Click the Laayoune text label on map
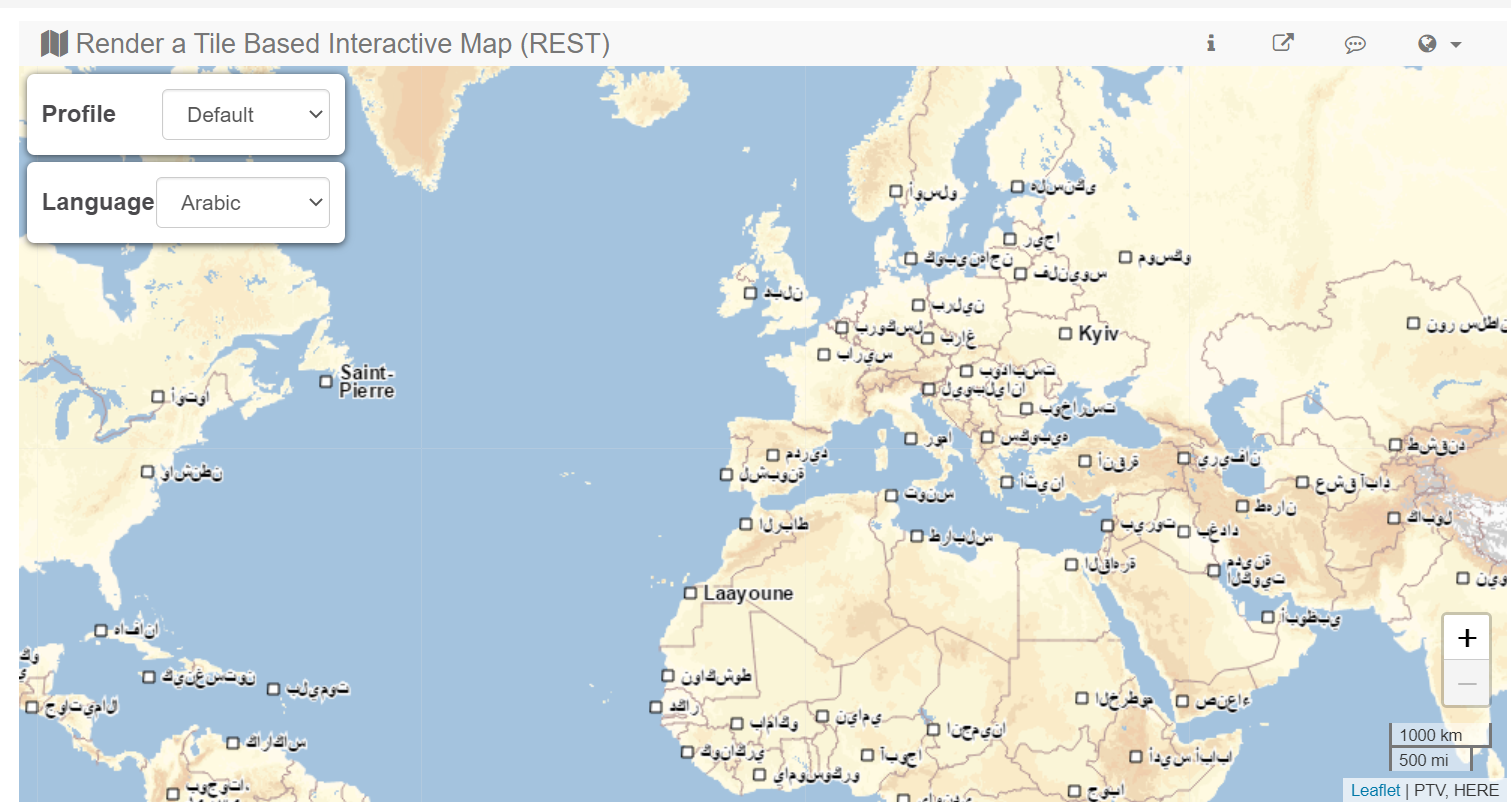The height and width of the screenshot is (804, 1511). [748, 593]
